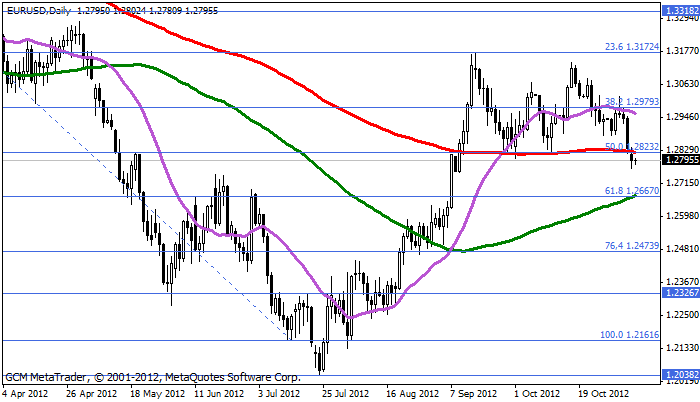Click the 1.29460 price axis value
Viewport: 700px width, 402px height.
coord(682,117)
